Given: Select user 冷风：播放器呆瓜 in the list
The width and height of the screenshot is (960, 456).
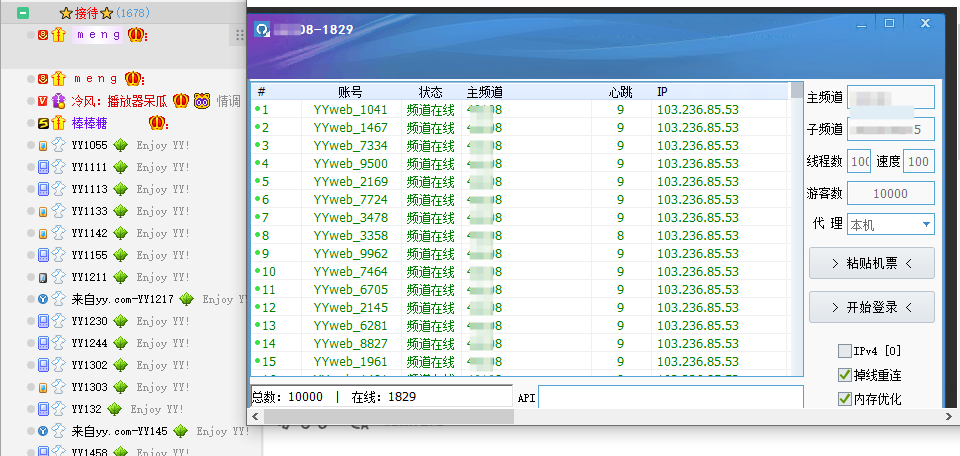Looking at the screenshot, I should [x=119, y=101].
